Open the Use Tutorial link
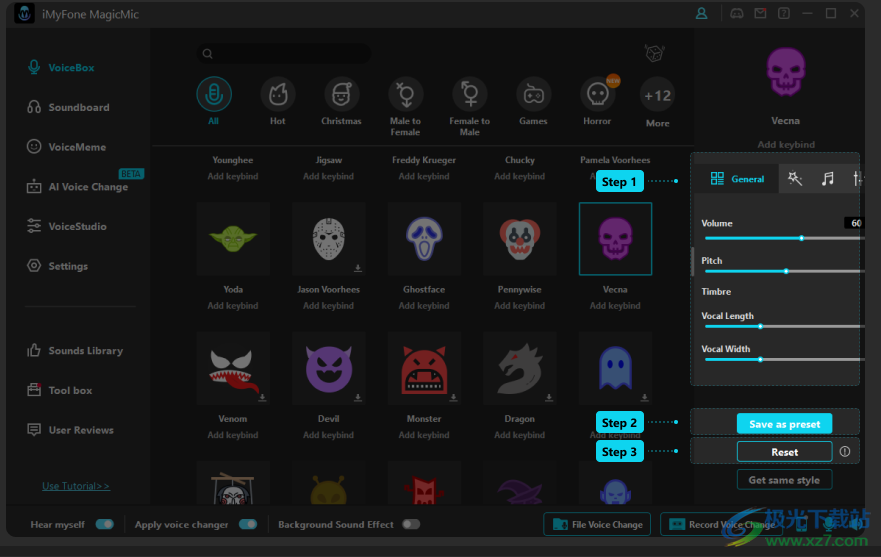Image resolution: width=881 pixels, height=557 pixels. click(76, 486)
